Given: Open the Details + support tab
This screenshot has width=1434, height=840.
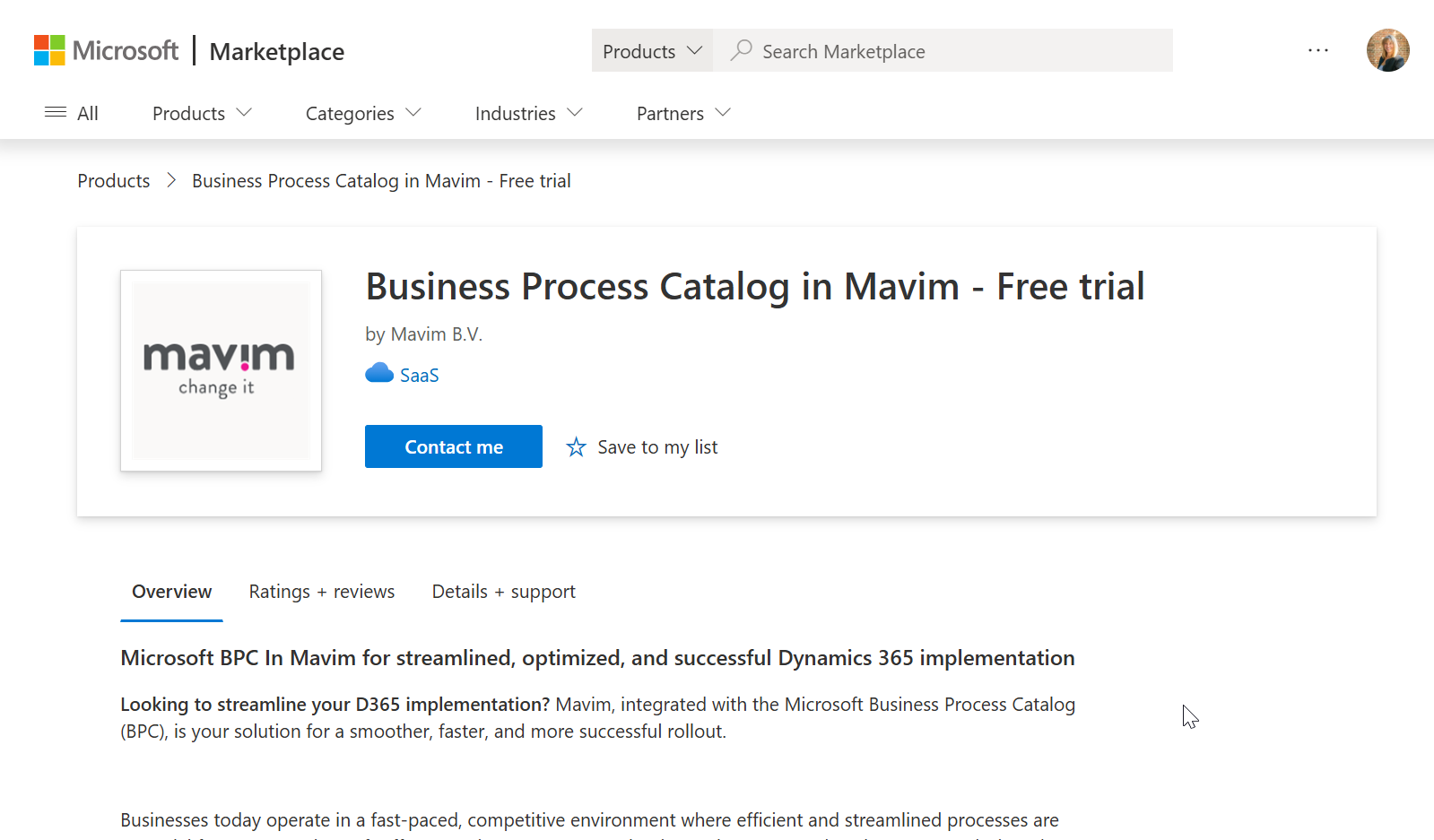Looking at the screenshot, I should point(503,591).
